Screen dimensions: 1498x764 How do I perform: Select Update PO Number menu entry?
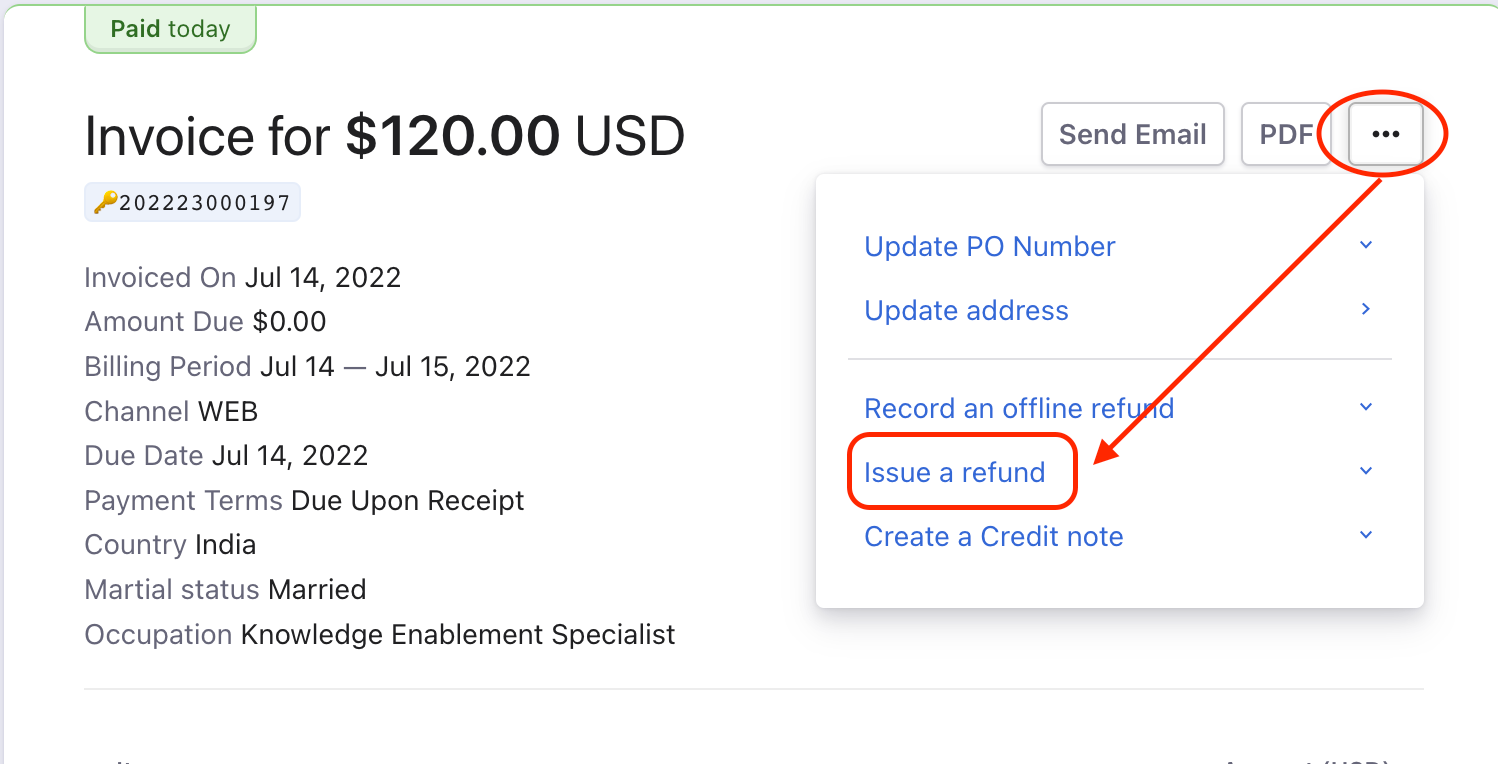tap(990, 247)
